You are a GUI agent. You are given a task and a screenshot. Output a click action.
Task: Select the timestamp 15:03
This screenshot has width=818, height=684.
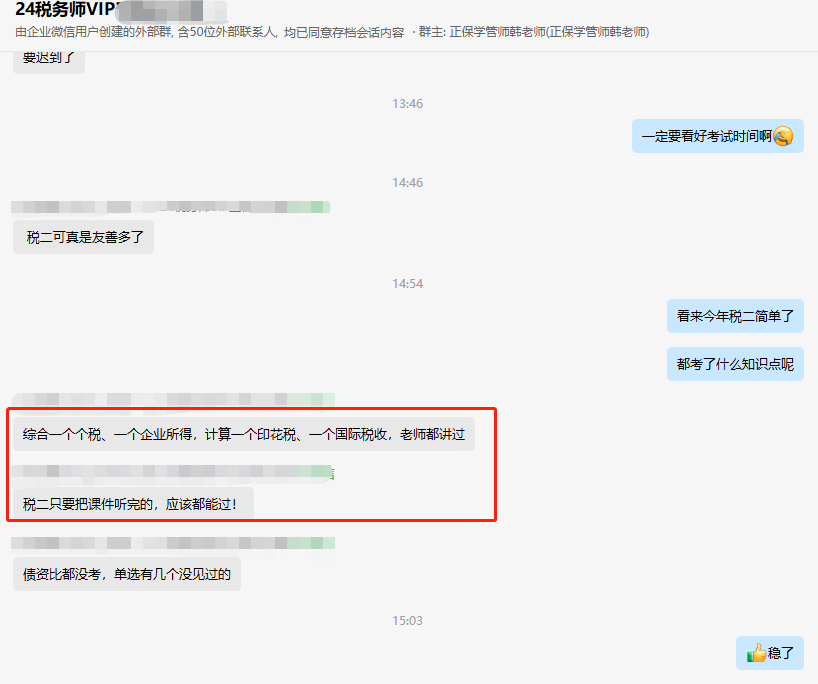pyautogui.click(x=409, y=621)
